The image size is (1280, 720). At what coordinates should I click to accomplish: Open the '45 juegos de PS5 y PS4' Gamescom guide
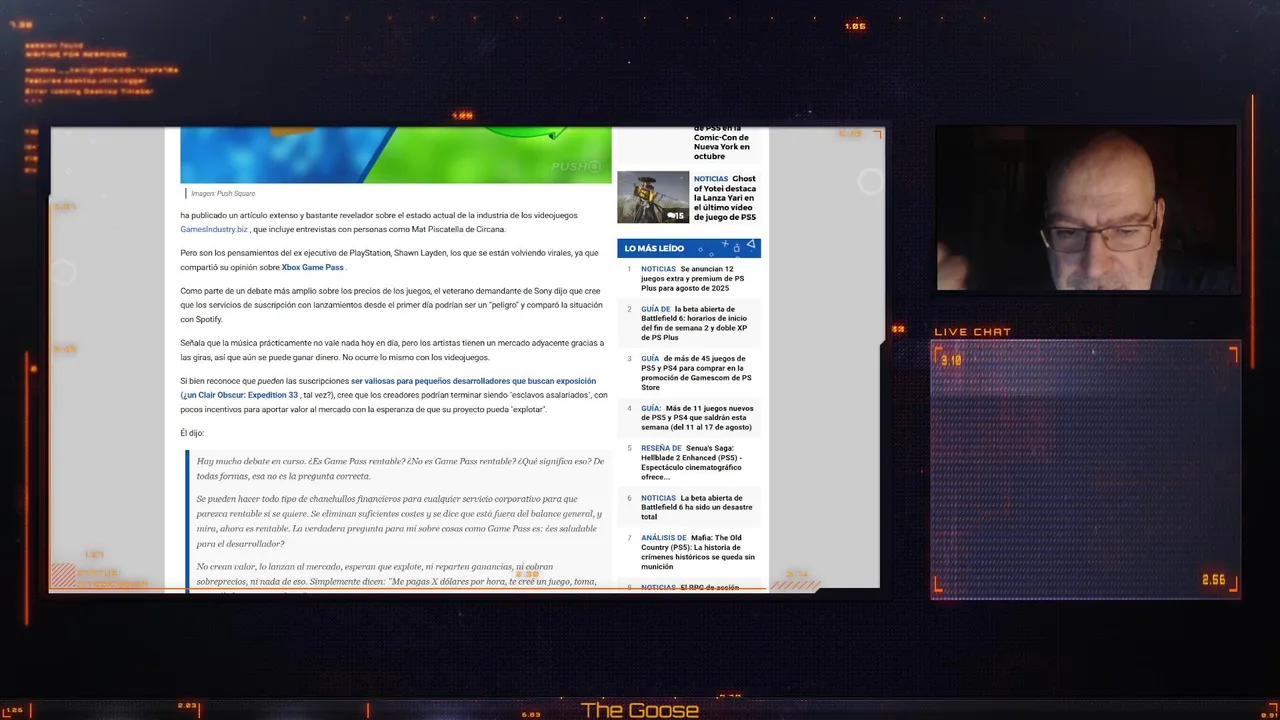pos(697,373)
